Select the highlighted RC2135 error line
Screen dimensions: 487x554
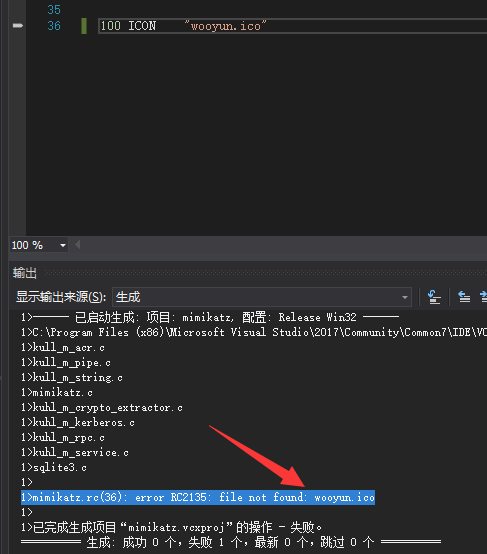click(198, 497)
